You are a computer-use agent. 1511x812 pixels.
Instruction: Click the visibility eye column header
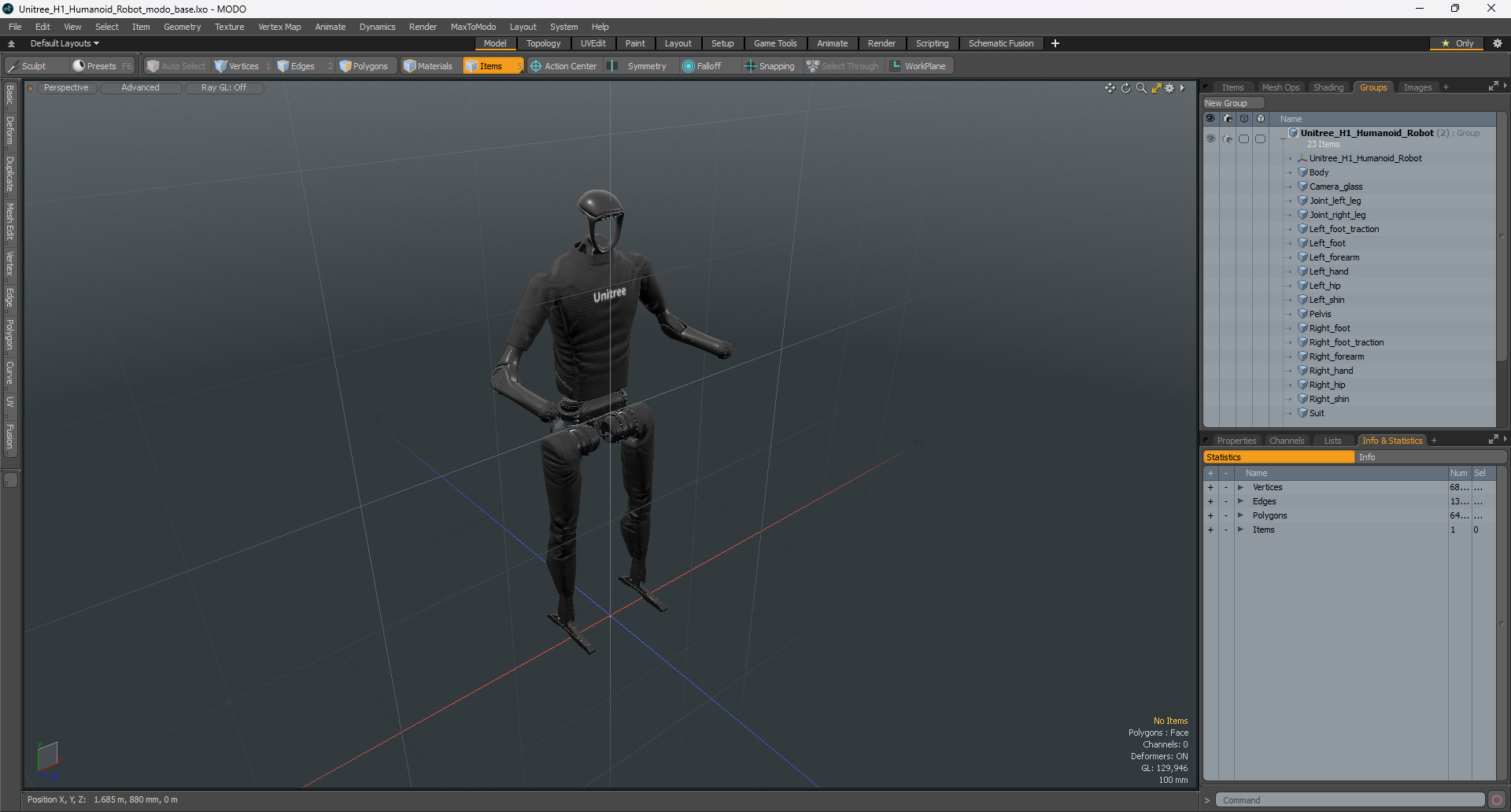1210,119
